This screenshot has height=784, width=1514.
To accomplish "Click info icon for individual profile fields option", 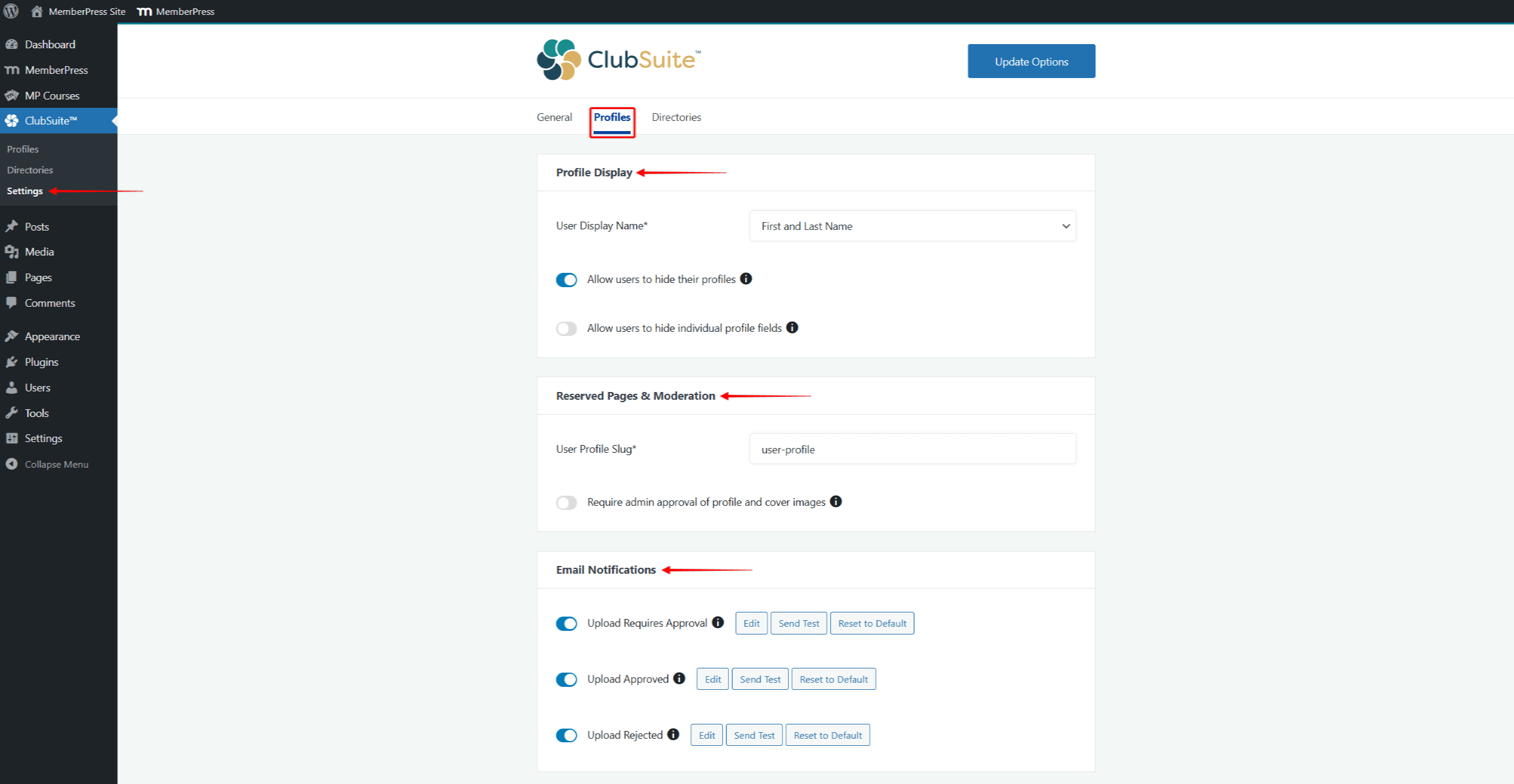I will click(792, 328).
